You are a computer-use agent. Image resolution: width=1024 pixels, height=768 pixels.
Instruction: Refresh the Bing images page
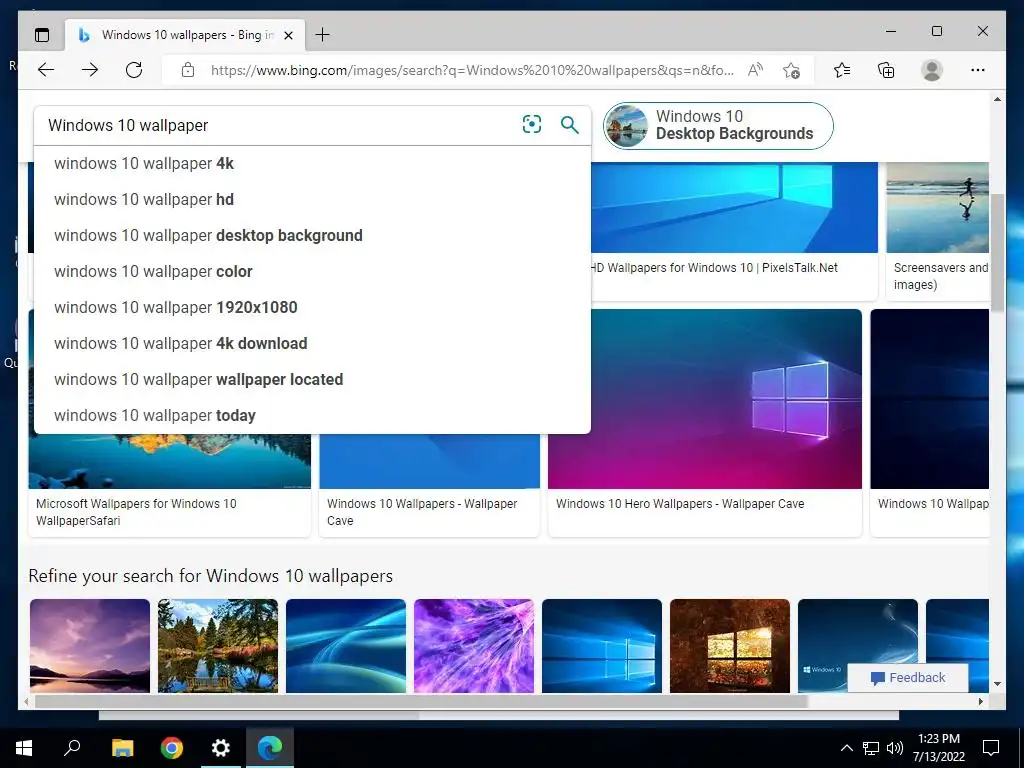click(134, 70)
